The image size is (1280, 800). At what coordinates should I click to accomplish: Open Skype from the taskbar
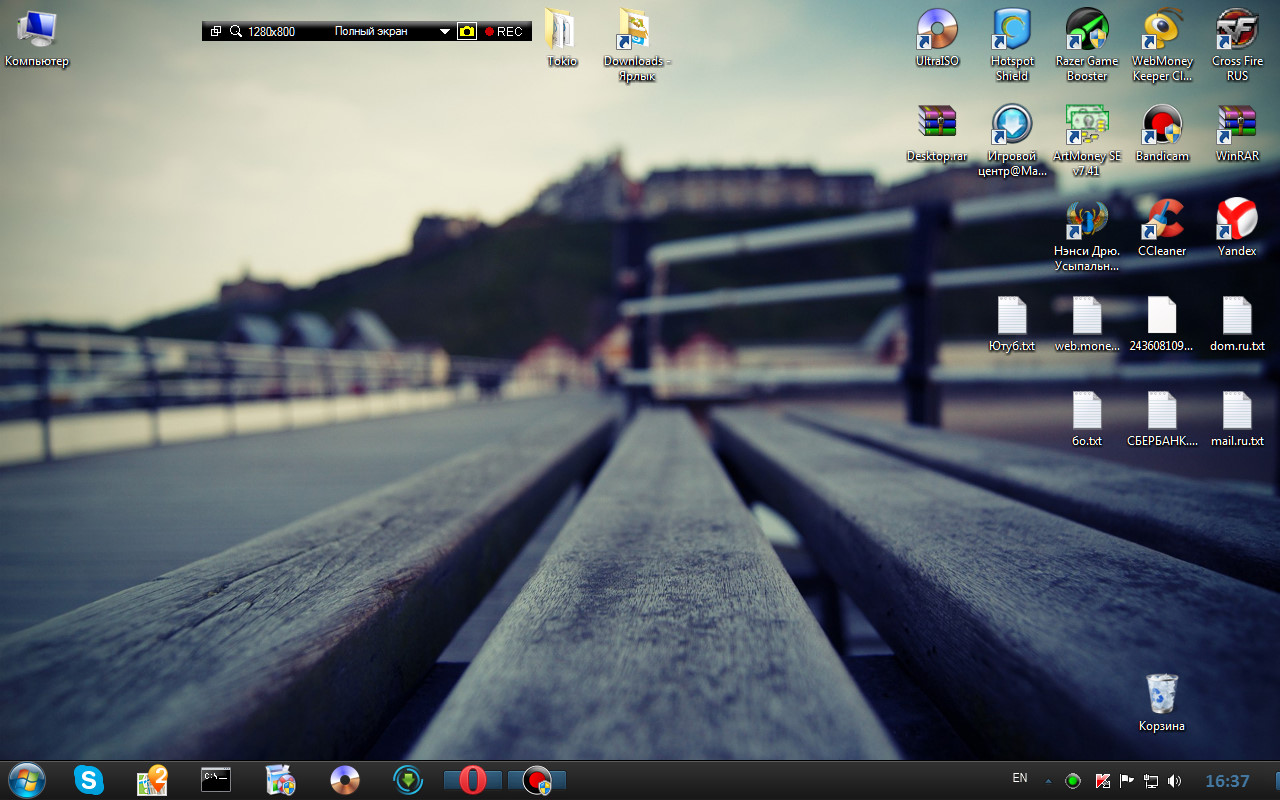[x=89, y=780]
